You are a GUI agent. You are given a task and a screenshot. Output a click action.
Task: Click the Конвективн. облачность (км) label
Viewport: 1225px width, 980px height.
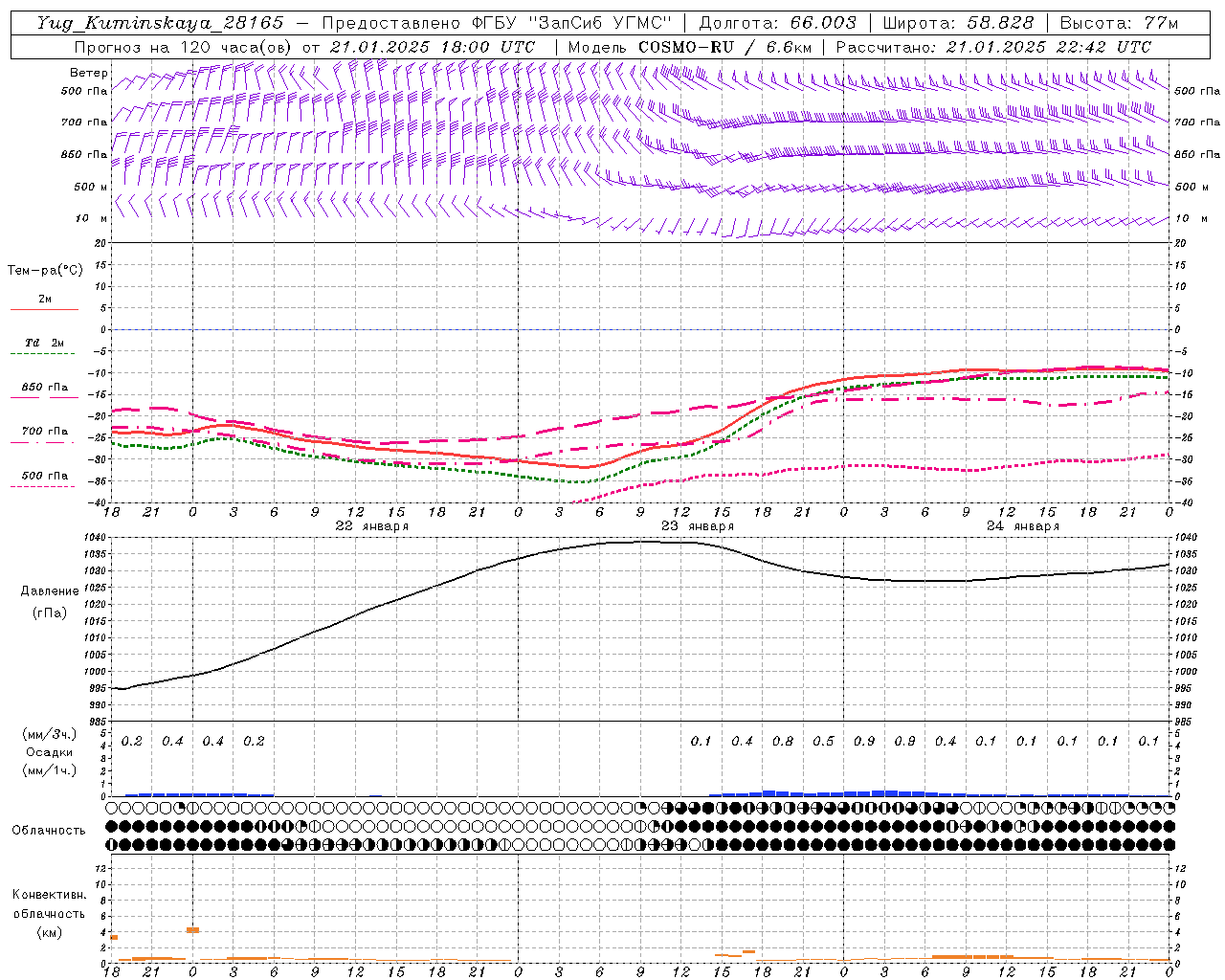[x=49, y=913]
